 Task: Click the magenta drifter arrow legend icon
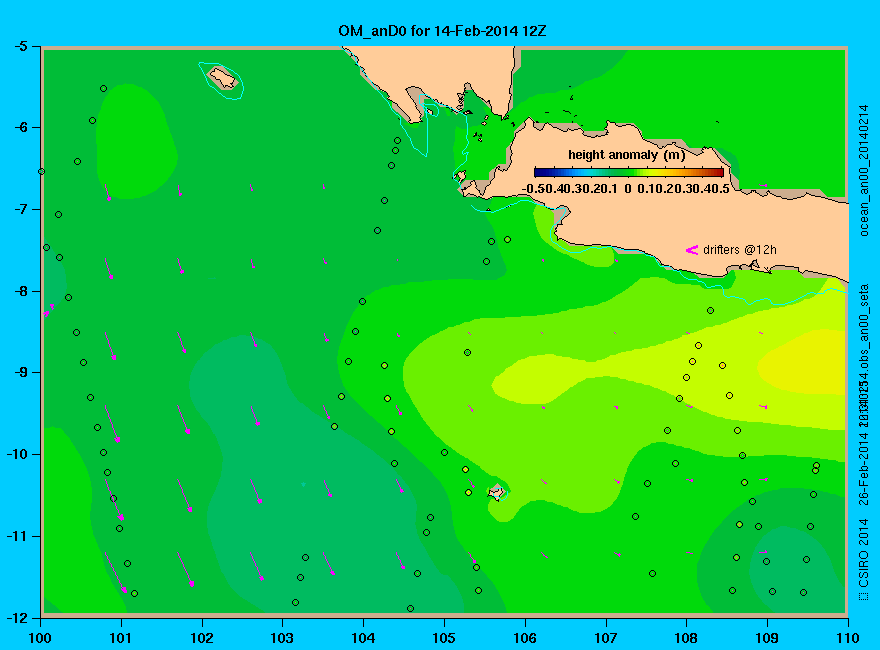(x=691, y=250)
